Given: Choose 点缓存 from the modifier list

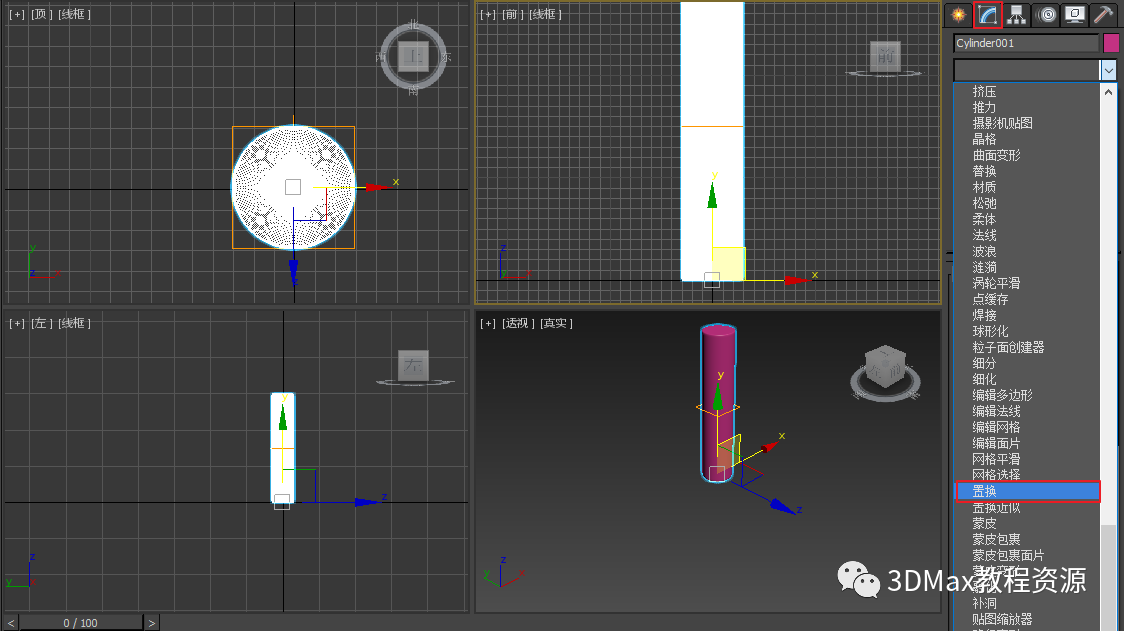Looking at the screenshot, I should click(x=990, y=299).
